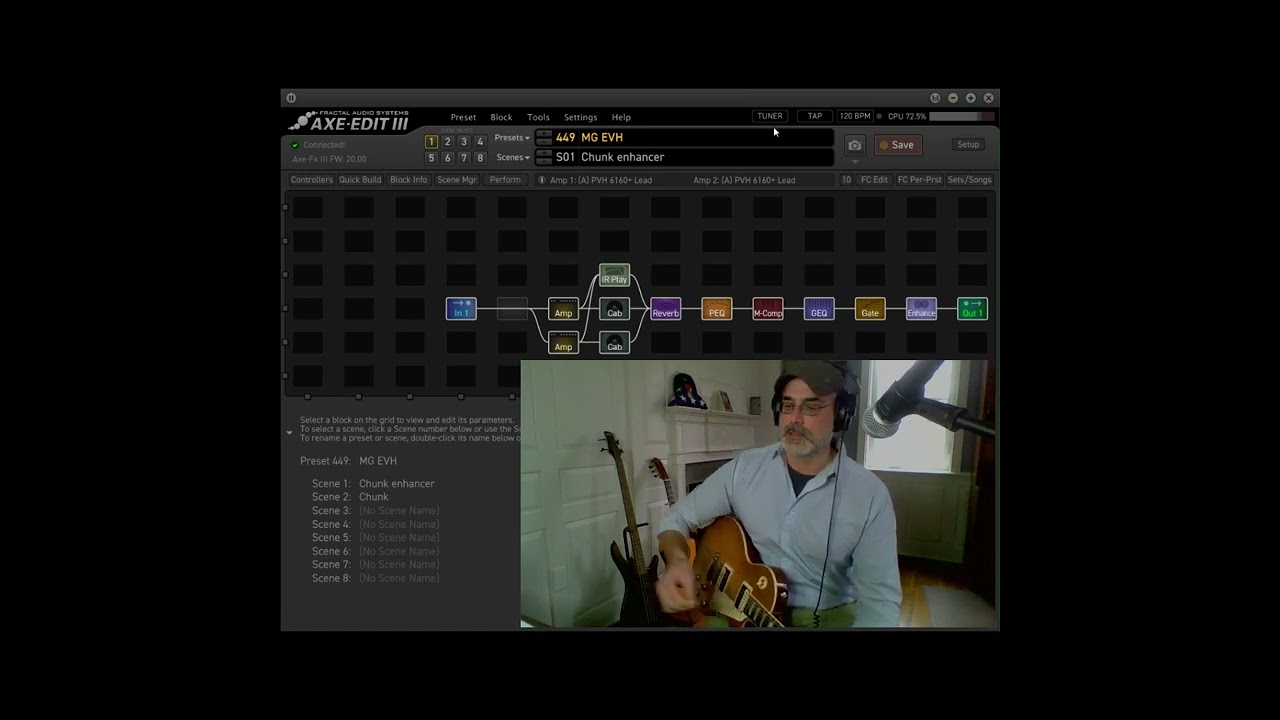Switch to scene 2 button
This screenshot has width=1280, height=720.
447,142
